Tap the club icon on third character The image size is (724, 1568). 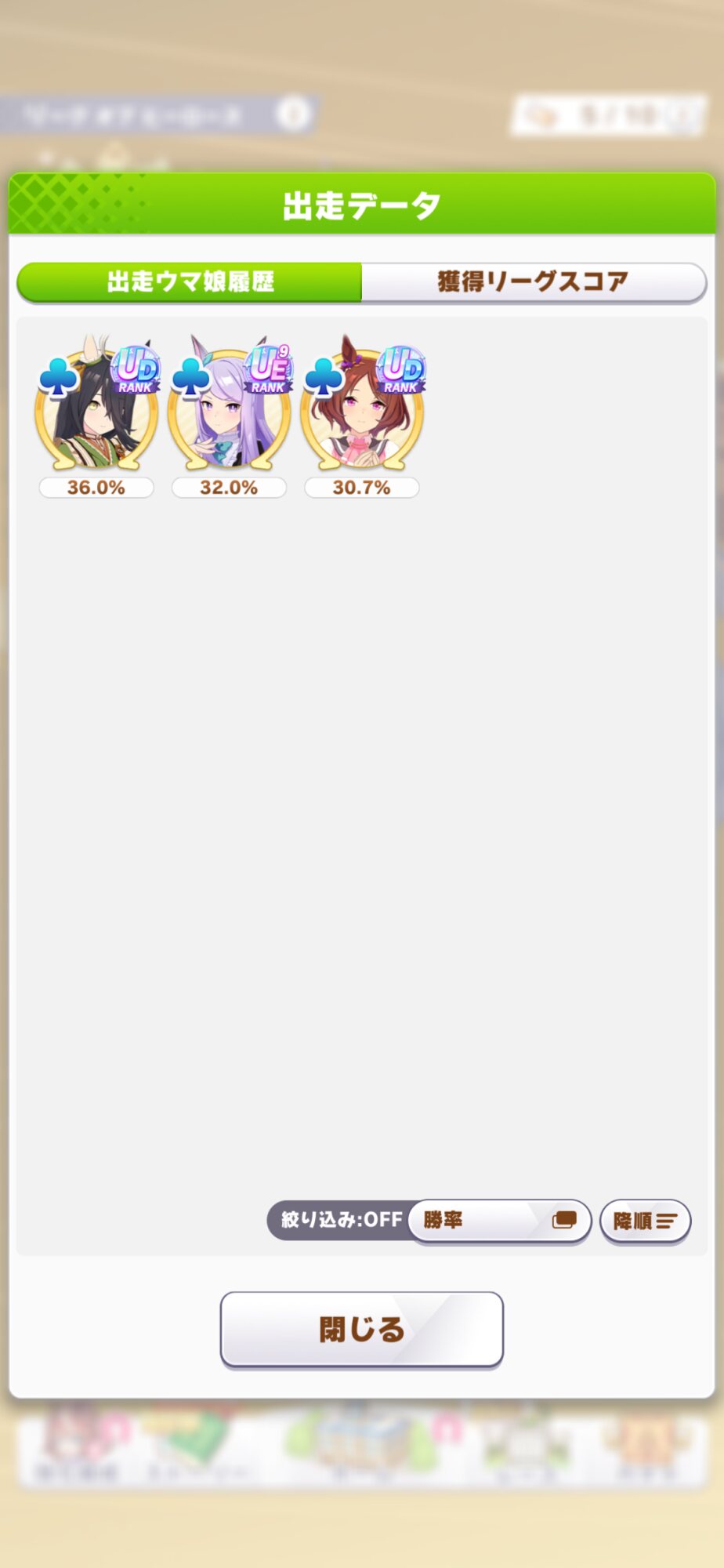(323, 378)
